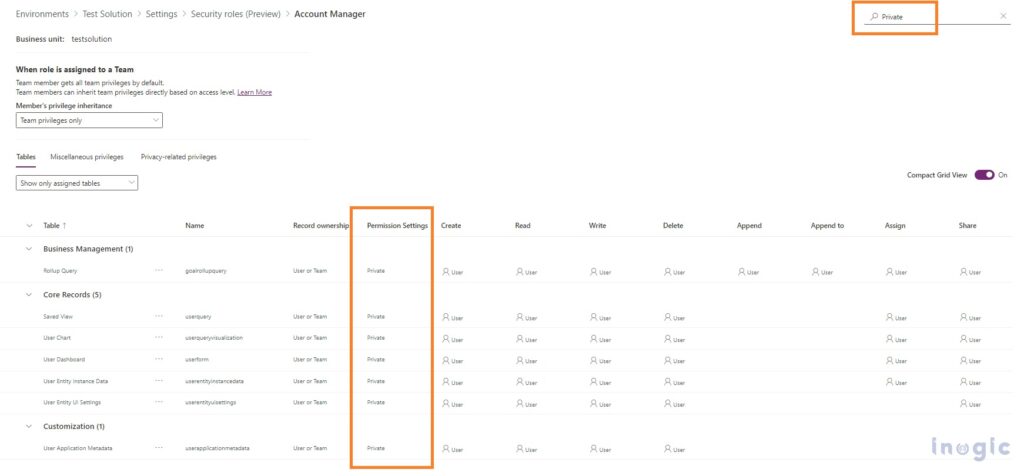
Task: Open the Learn More link
Action: click(254, 92)
